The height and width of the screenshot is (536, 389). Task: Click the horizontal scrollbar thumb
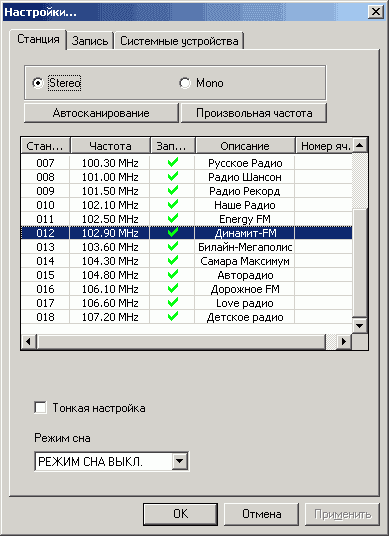click(181, 341)
